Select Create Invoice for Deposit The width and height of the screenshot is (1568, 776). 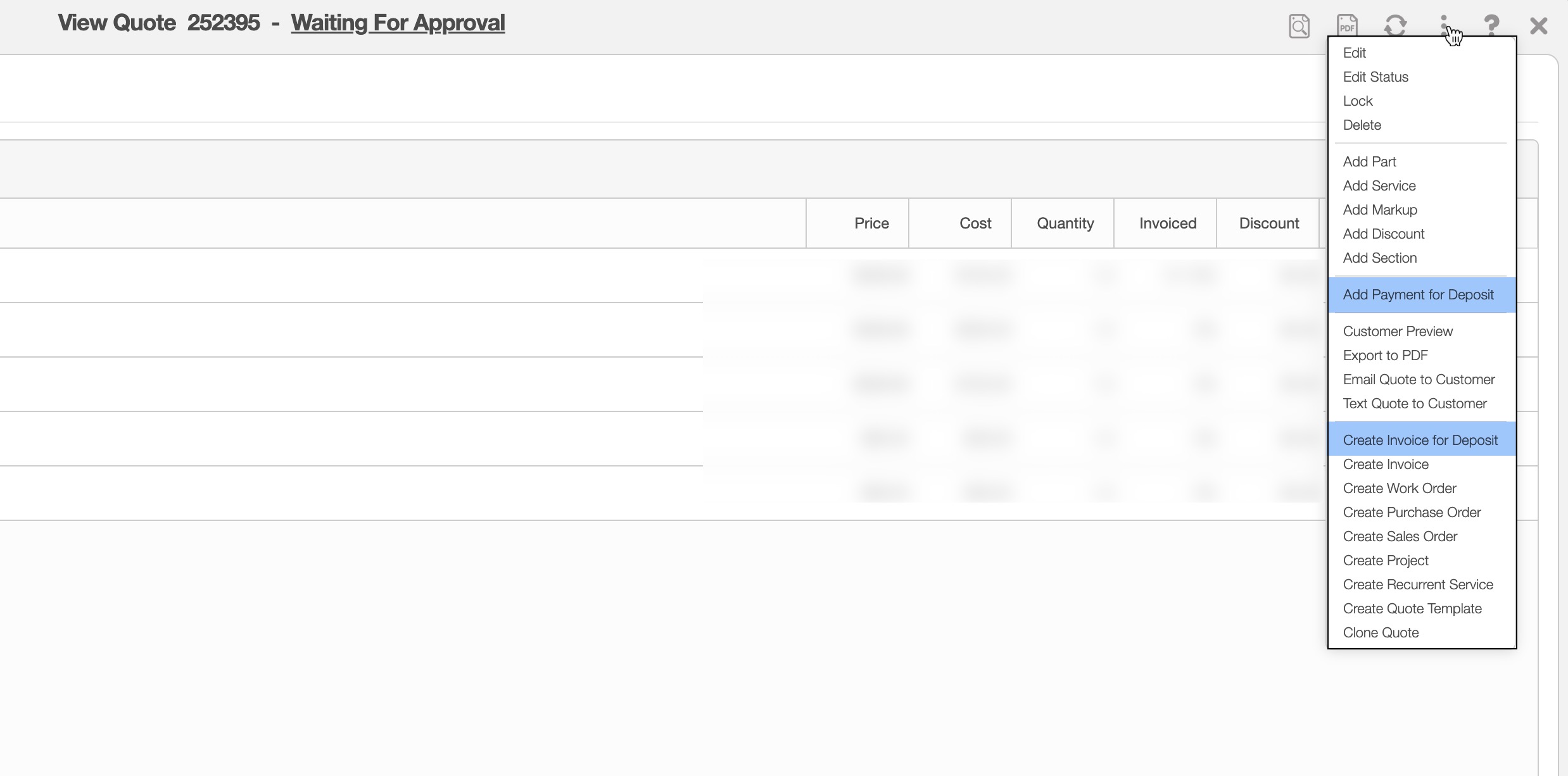tap(1420, 441)
